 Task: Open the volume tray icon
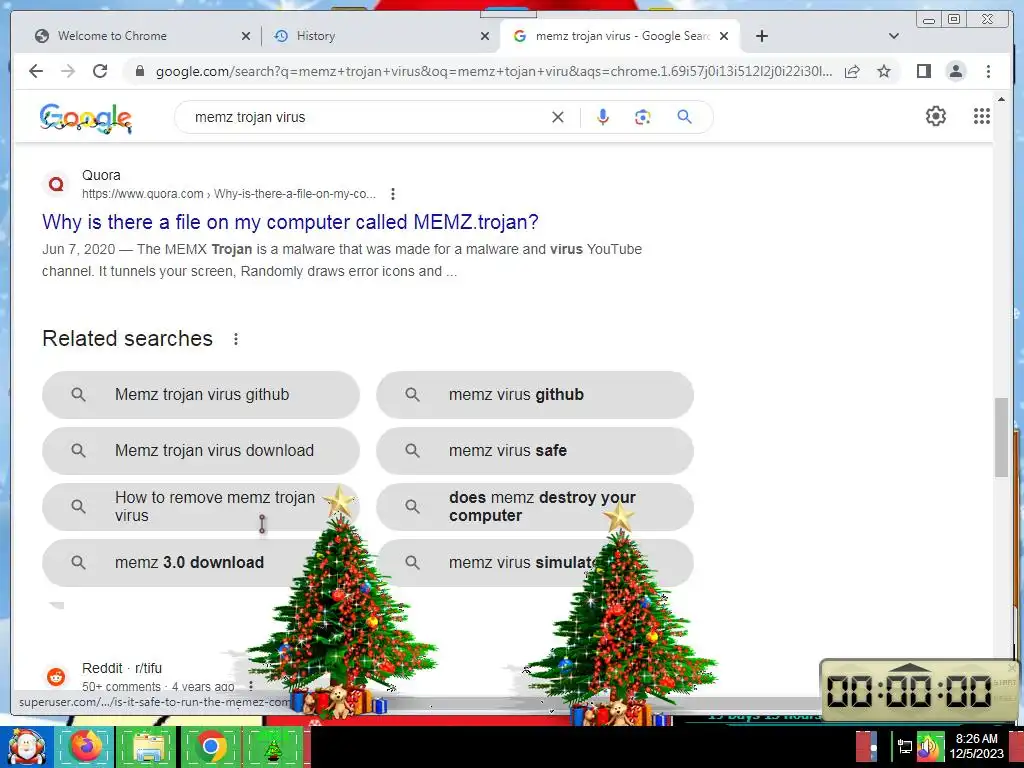(x=930, y=747)
